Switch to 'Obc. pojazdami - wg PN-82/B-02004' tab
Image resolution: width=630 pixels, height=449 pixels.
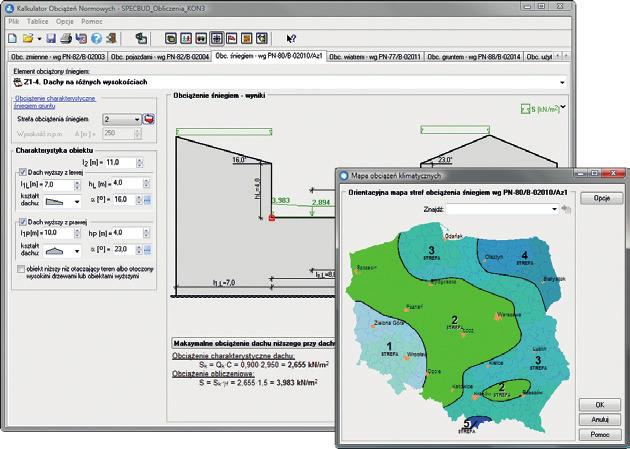pyautogui.click(x=160, y=57)
